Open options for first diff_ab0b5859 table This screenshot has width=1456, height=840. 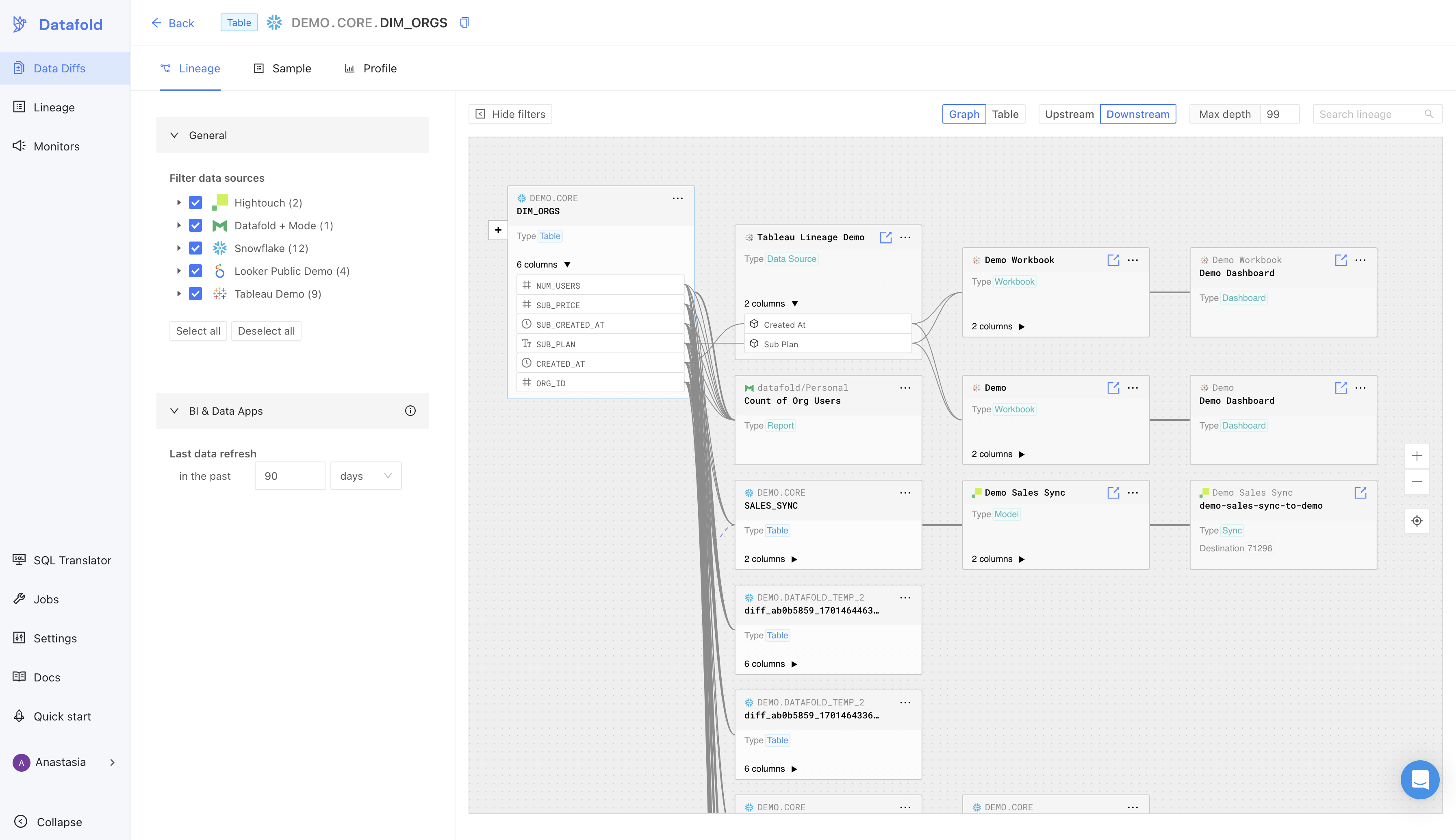(x=905, y=598)
